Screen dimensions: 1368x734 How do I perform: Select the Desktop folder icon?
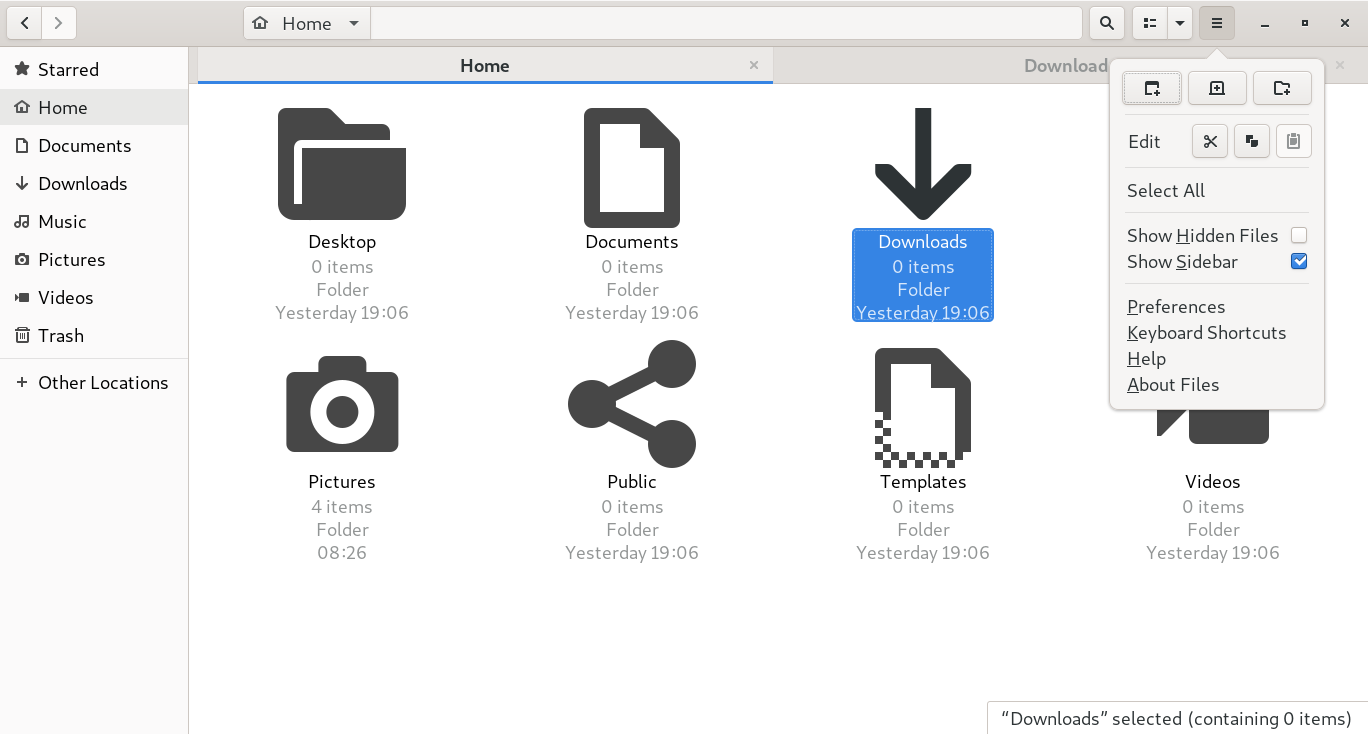click(x=342, y=164)
